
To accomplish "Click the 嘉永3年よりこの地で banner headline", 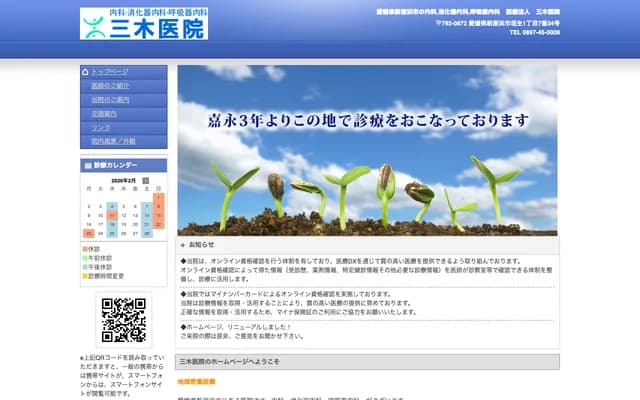I will [368, 120].
